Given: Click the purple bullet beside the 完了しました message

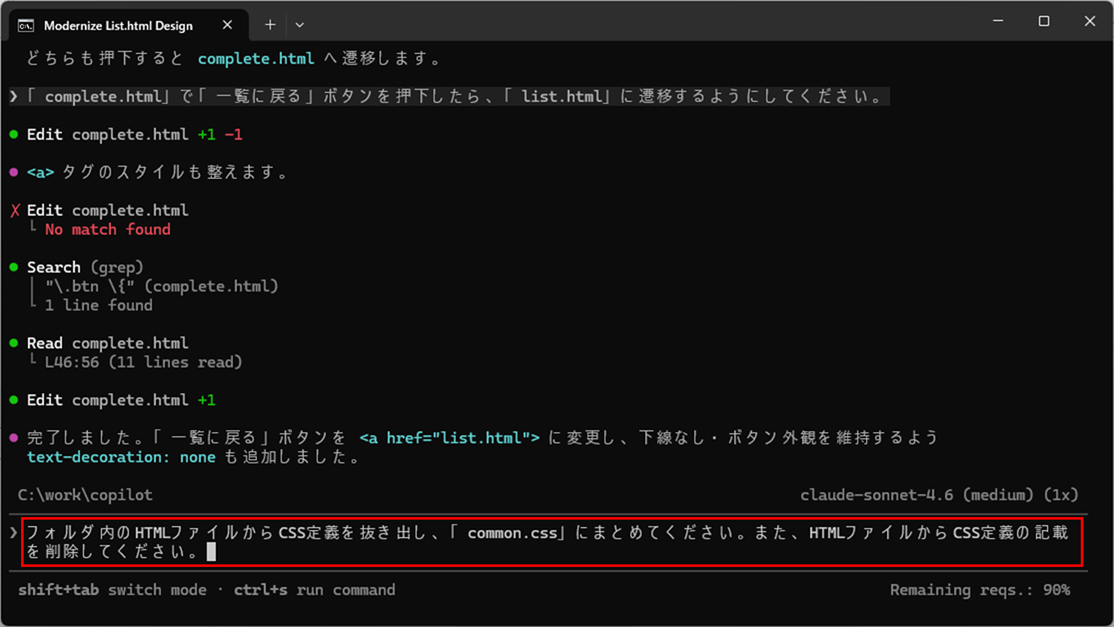Looking at the screenshot, I should (x=14, y=439).
